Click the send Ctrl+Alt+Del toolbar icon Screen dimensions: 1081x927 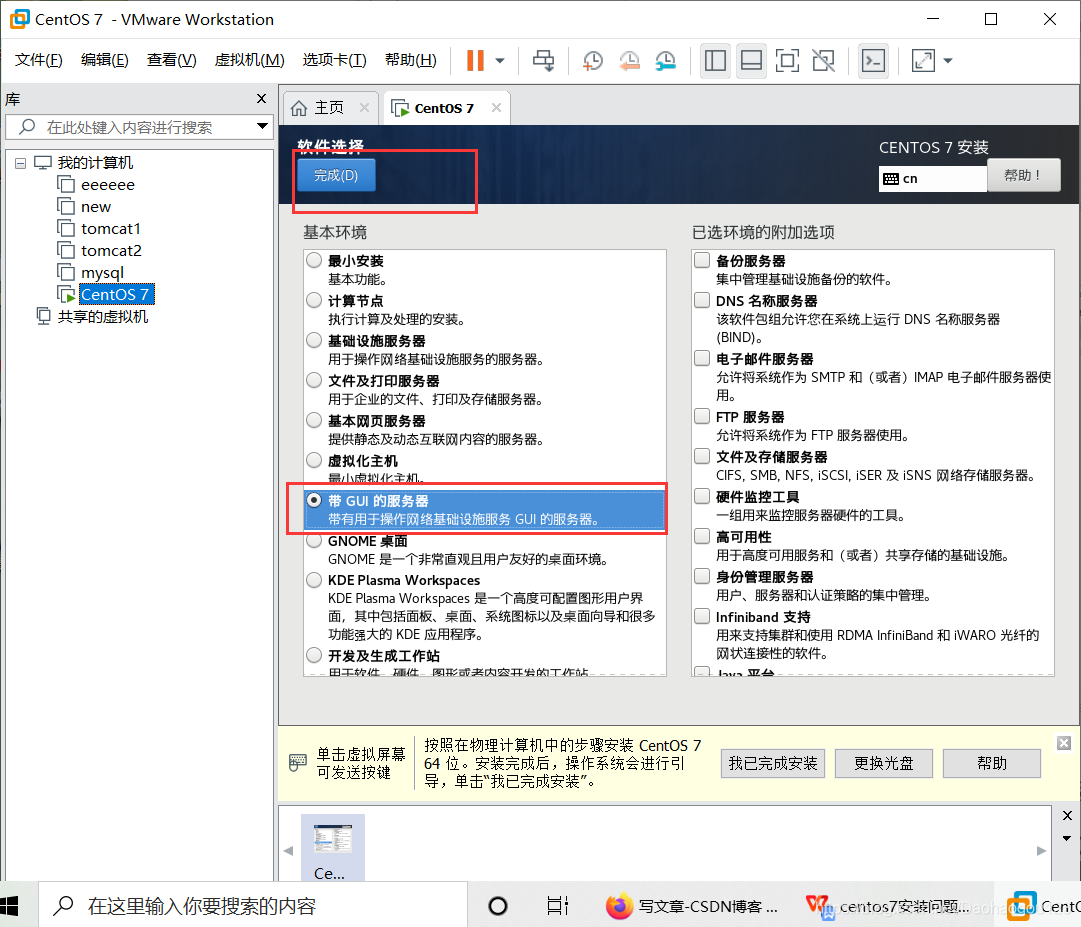click(x=543, y=61)
